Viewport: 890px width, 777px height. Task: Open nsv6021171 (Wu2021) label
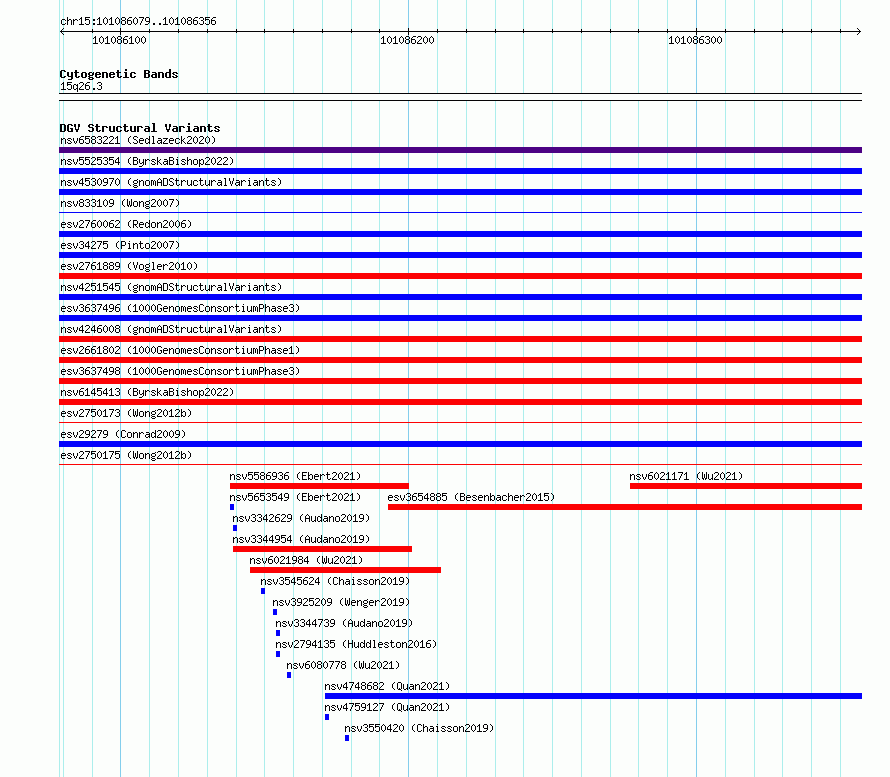click(x=686, y=476)
